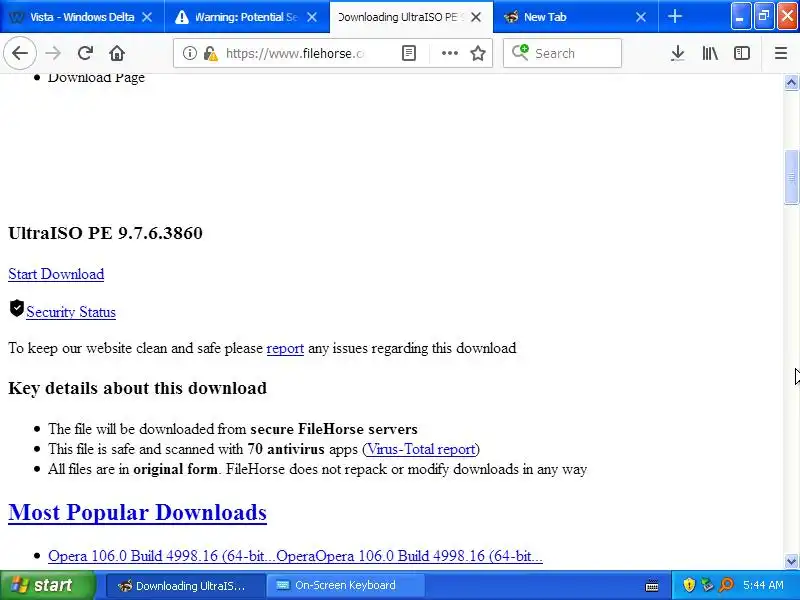Viewport: 800px width, 600px height.
Task: Select On-Screen Keyboard taskbar button
Action: point(345,586)
